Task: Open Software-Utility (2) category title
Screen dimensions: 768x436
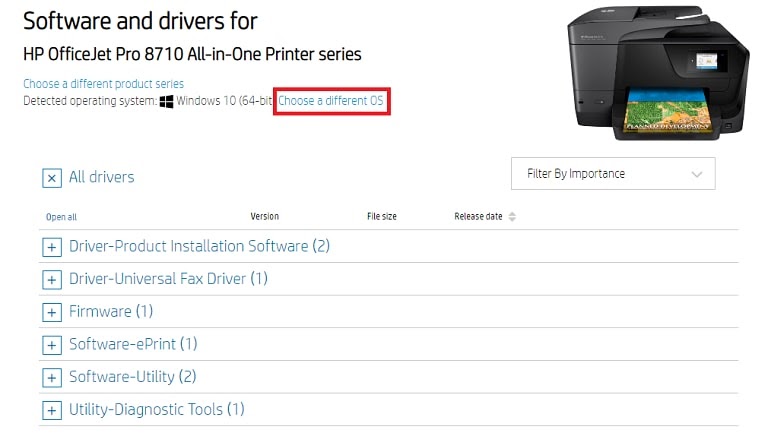Action: 133,377
